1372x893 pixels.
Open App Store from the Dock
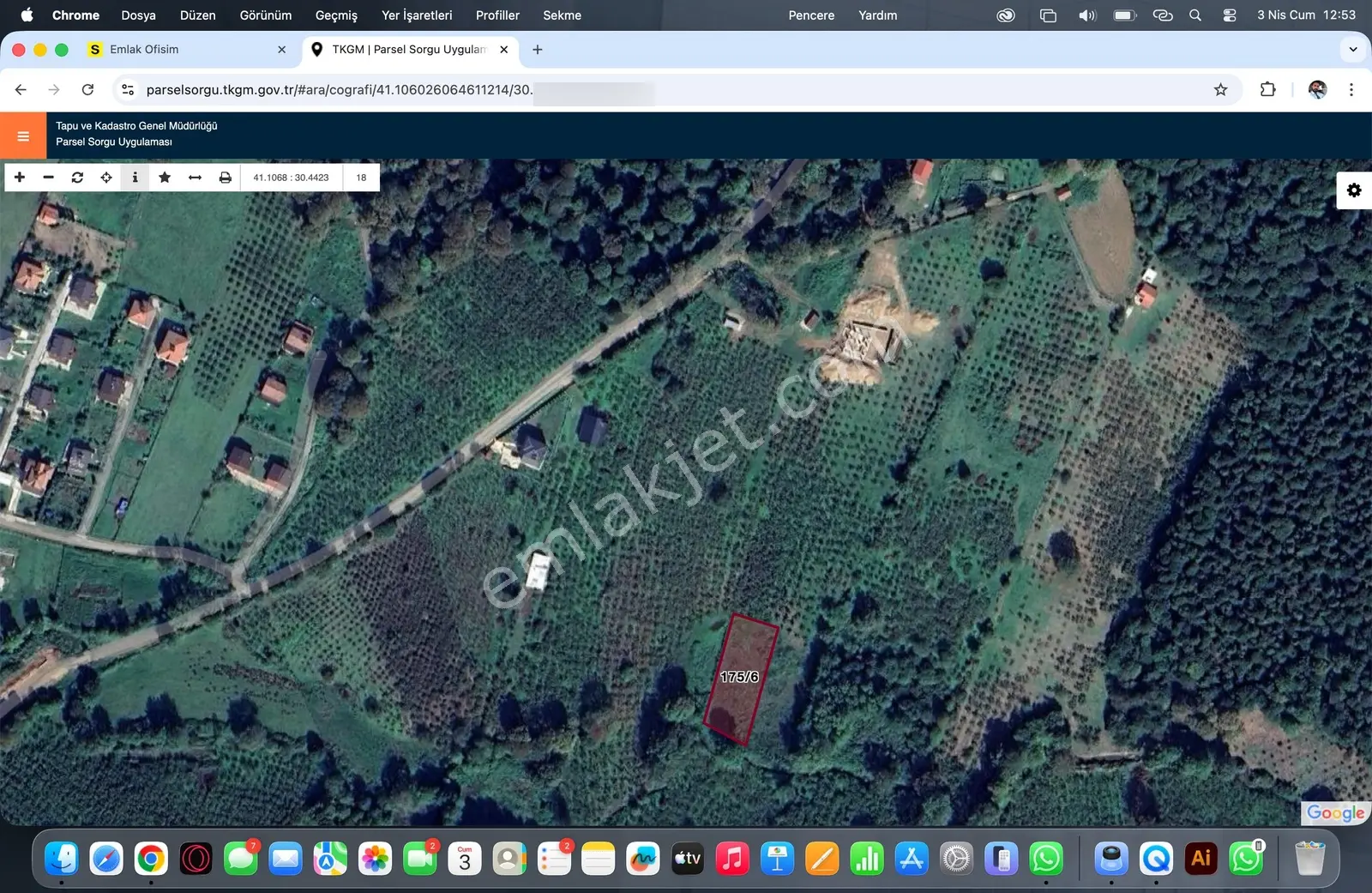[912, 858]
